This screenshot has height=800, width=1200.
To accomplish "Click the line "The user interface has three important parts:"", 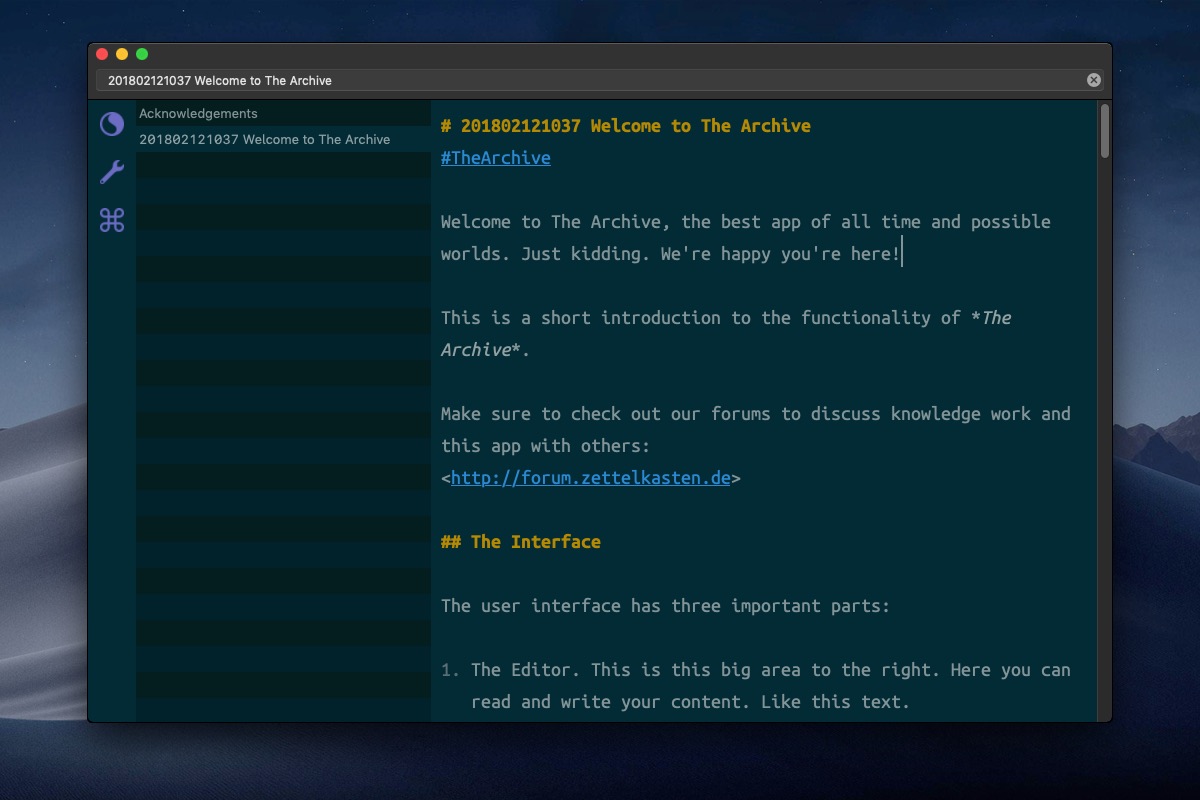I will [x=666, y=606].
